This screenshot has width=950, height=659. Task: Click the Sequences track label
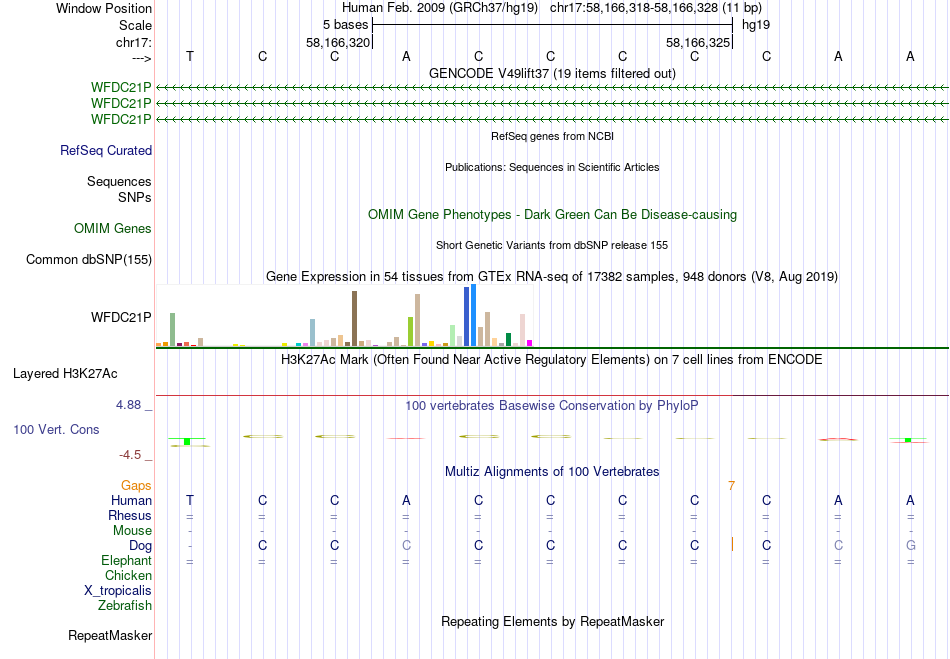(x=119, y=181)
